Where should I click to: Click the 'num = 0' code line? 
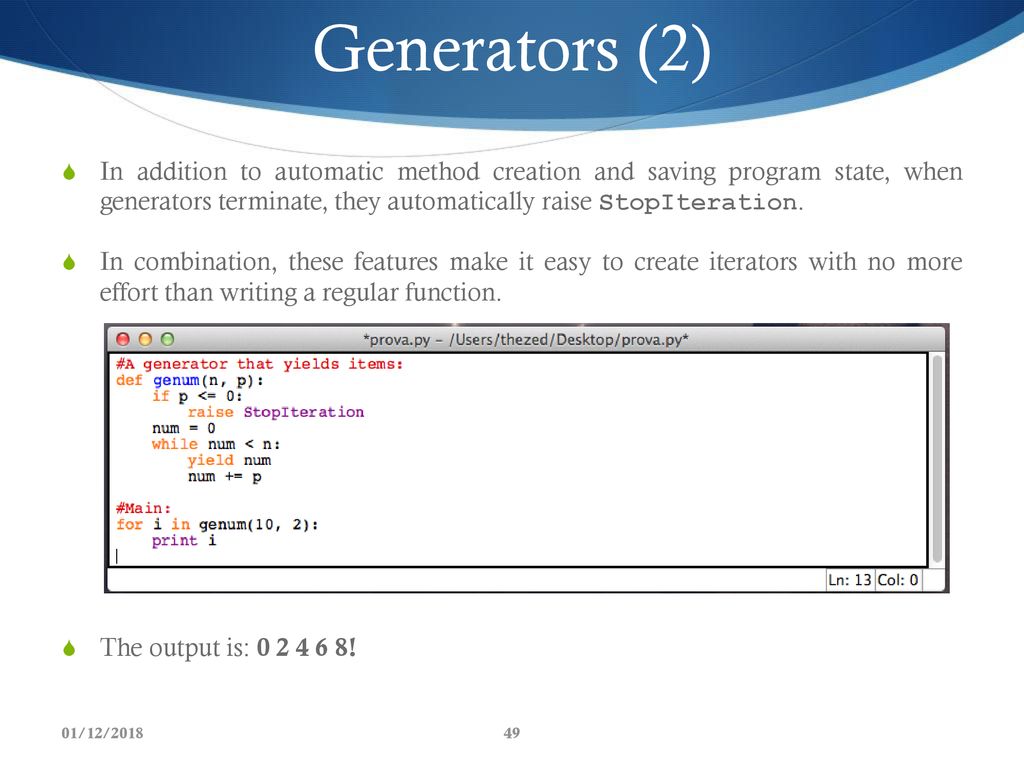tap(184, 428)
